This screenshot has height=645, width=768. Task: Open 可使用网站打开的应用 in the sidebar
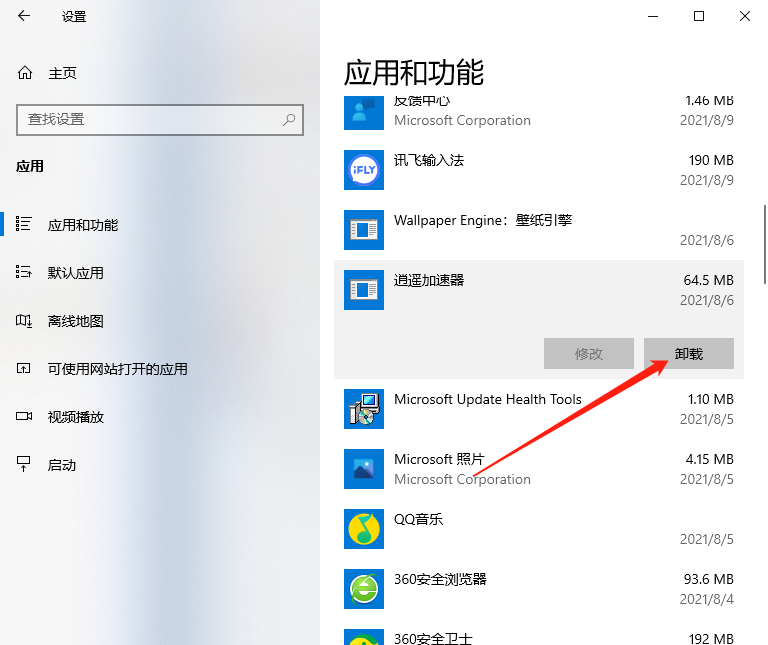coord(118,369)
